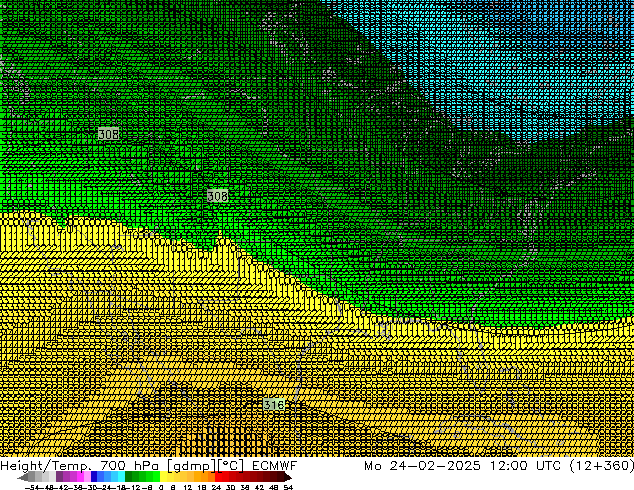Click the gray left arrow on the legend end
Image resolution: width=634 pixels, height=490 pixels.
point(23,477)
